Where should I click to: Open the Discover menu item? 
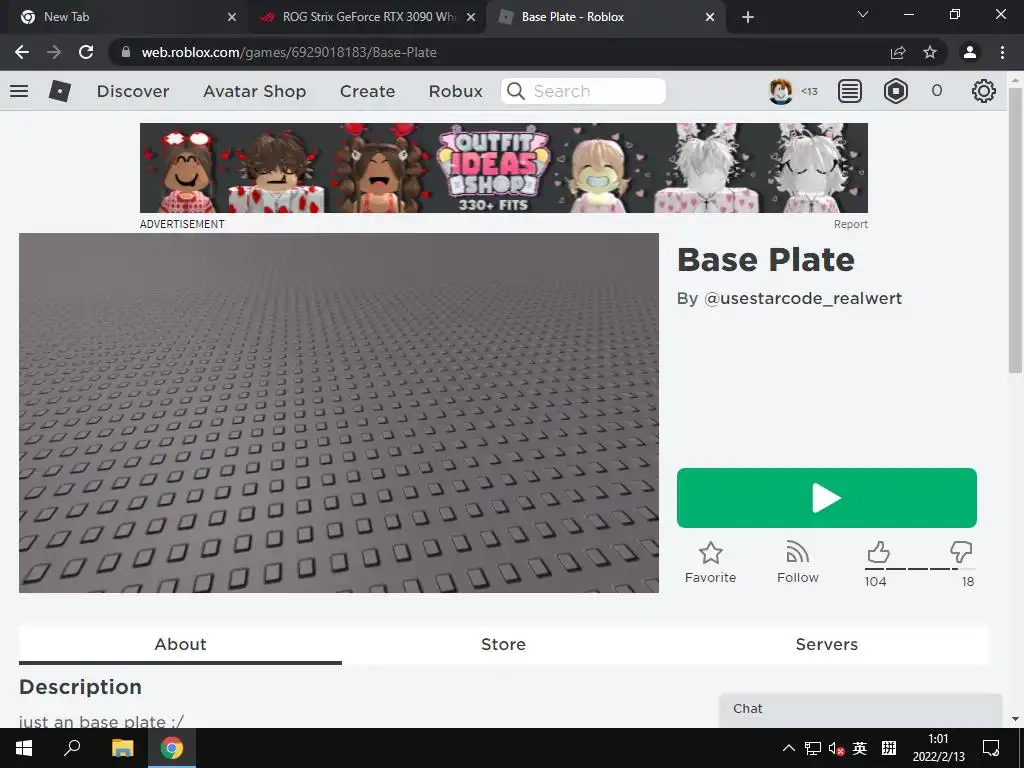pyautogui.click(x=133, y=91)
